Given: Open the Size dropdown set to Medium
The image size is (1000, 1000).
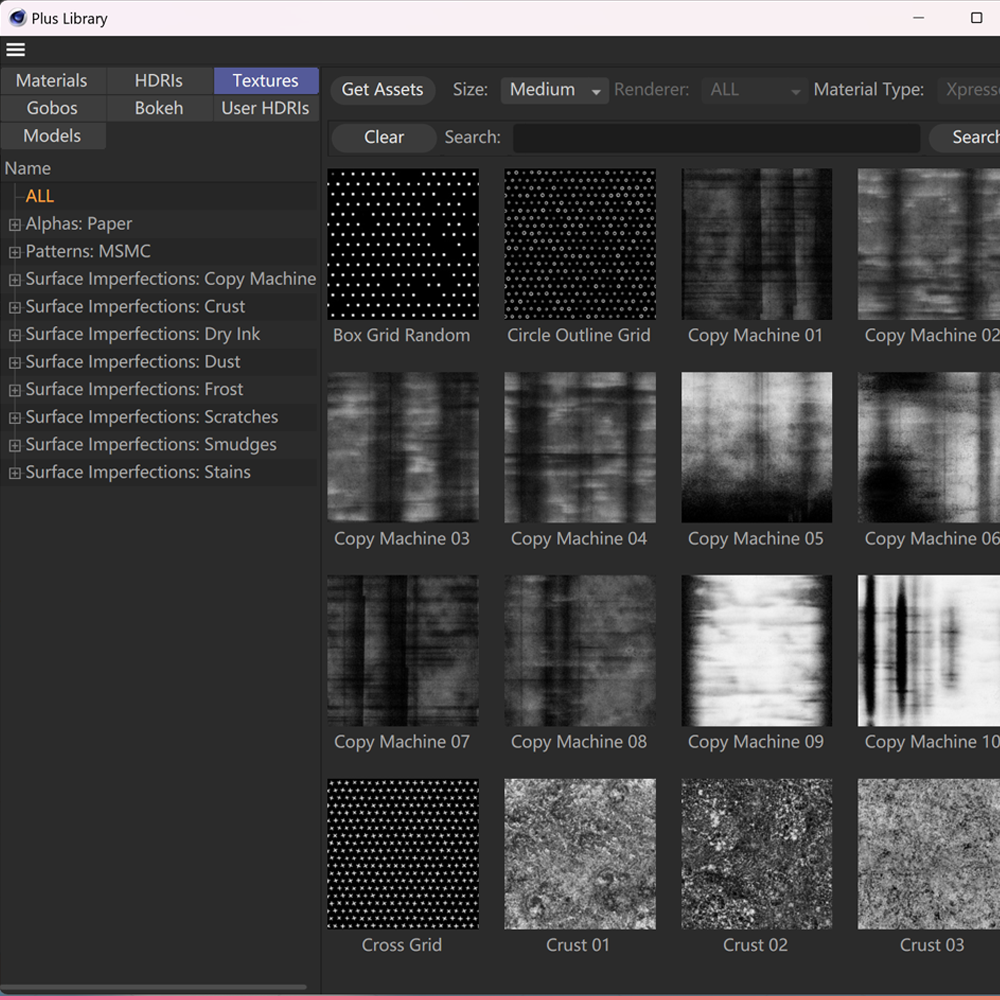Looking at the screenshot, I should click(x=555, y=90).
